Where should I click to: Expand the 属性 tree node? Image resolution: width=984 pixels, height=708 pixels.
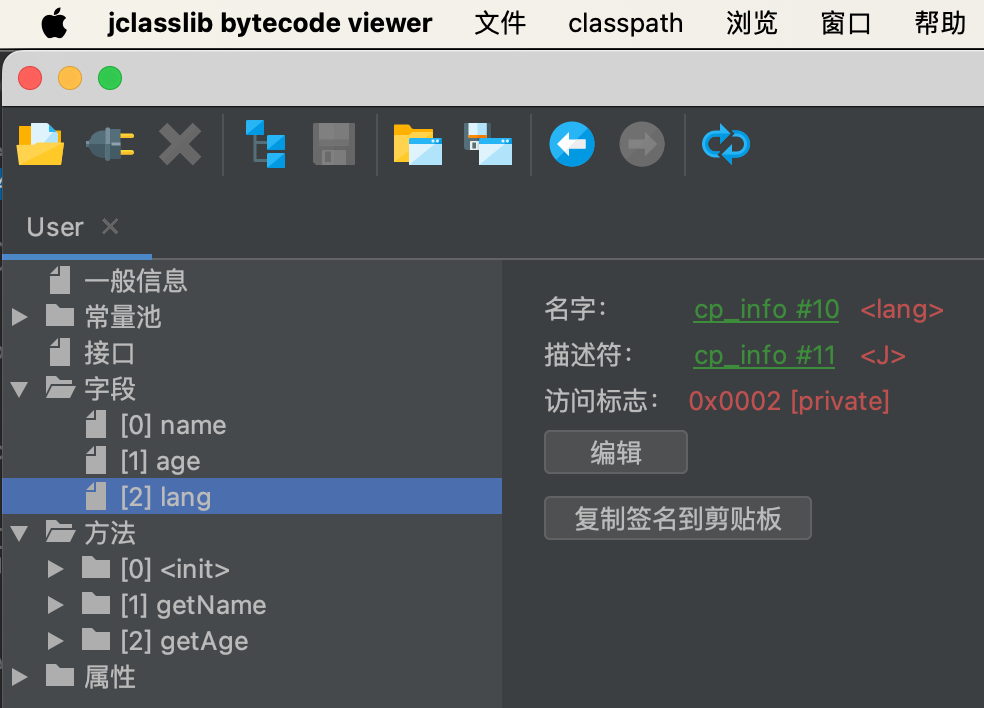[19, 678]
